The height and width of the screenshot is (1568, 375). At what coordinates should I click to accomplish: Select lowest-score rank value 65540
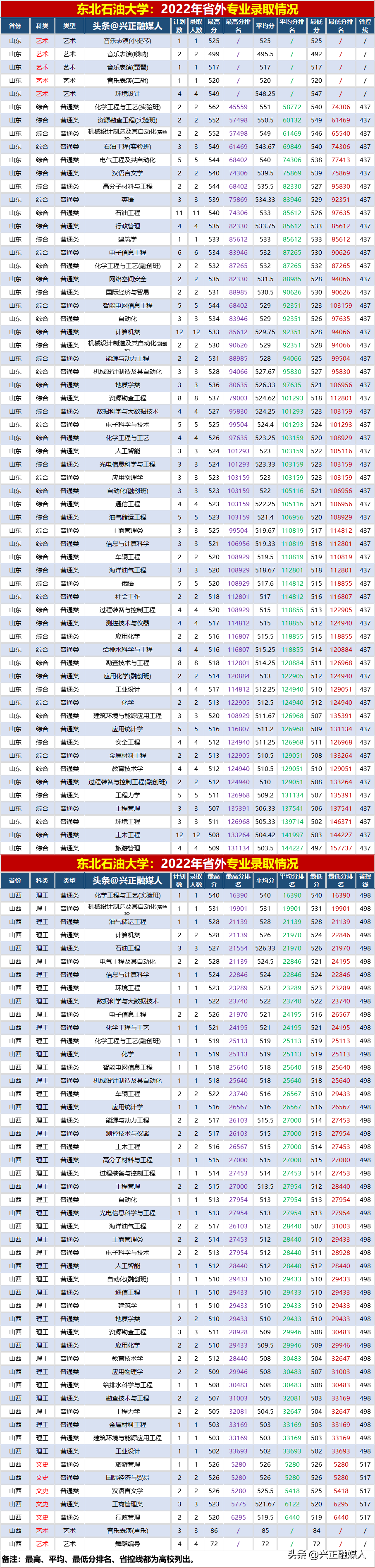tap(340, 133)
